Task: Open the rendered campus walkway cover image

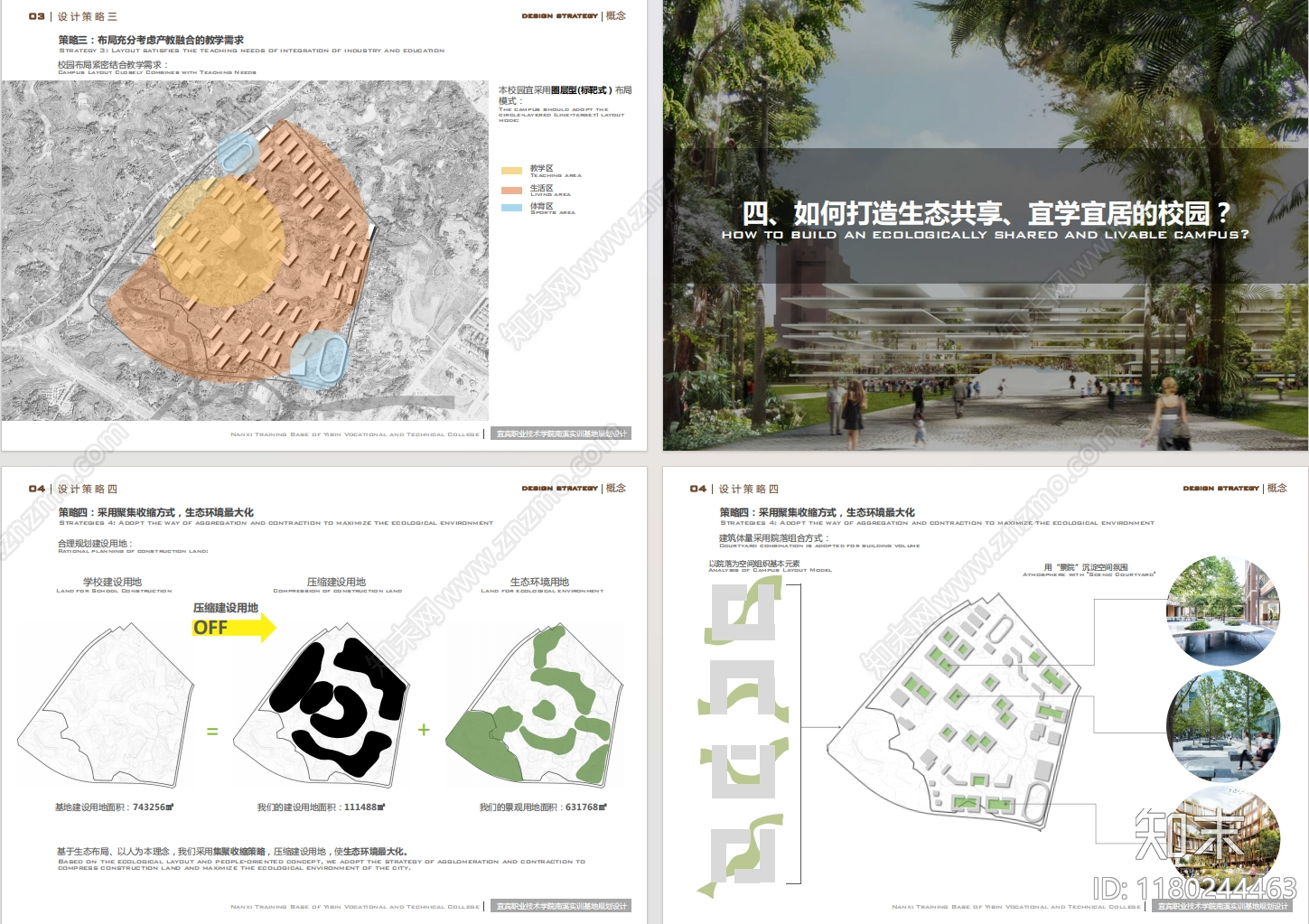Action: click(985, 225)
